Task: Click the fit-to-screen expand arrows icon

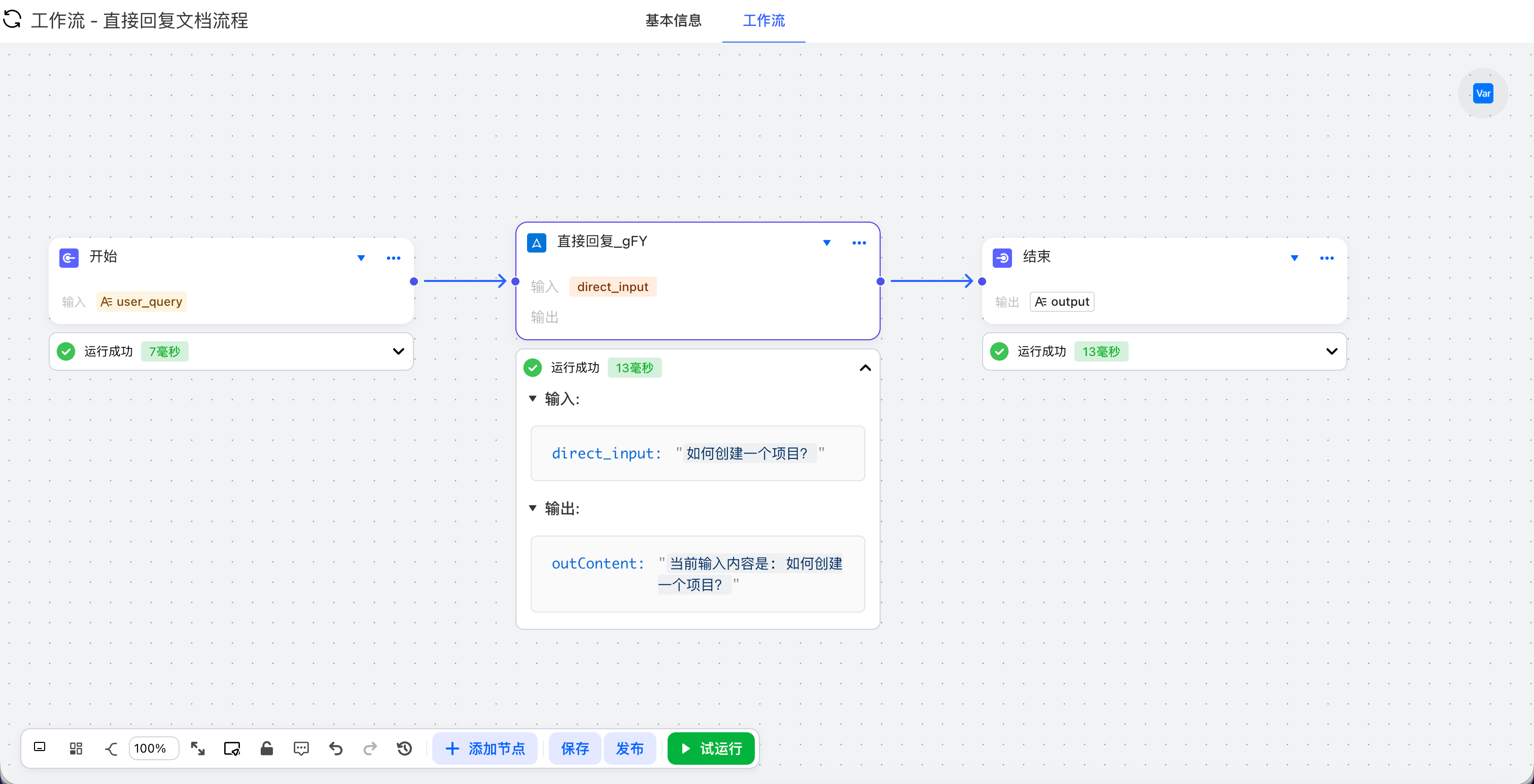Action: 198,749
